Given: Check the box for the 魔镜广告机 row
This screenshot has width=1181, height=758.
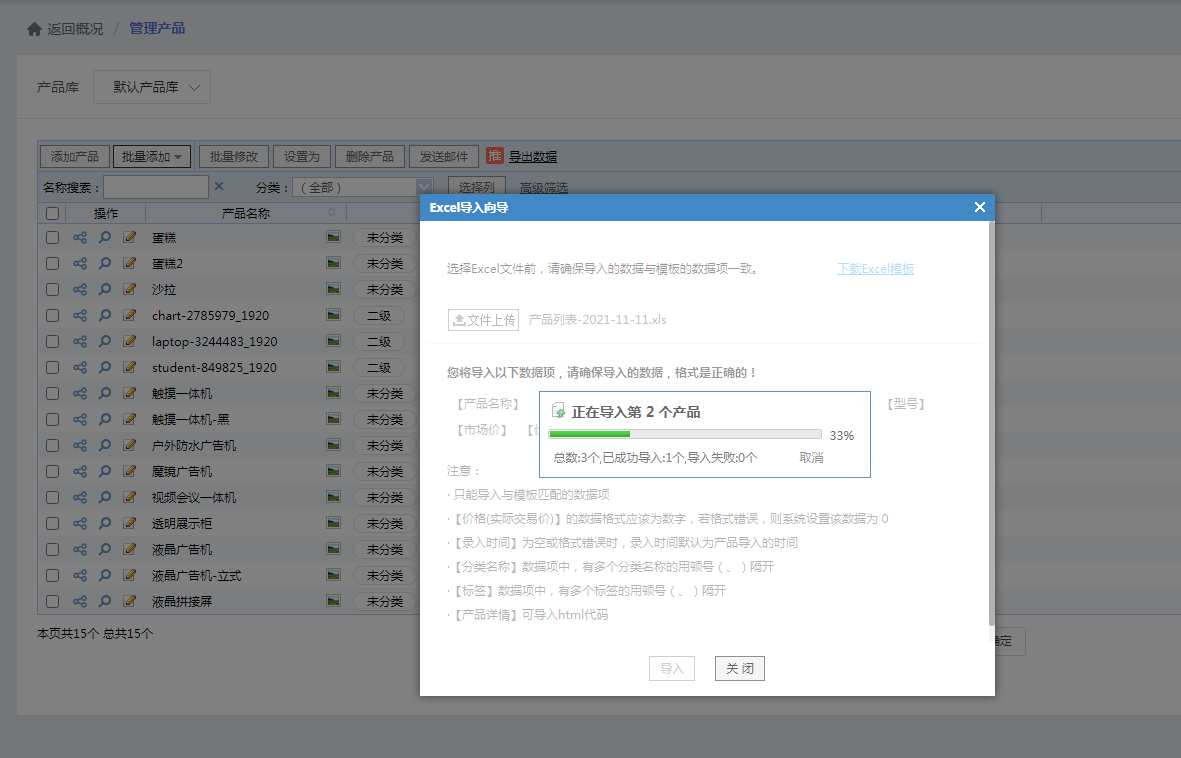Looking at the screenshot, I should 52,471.
